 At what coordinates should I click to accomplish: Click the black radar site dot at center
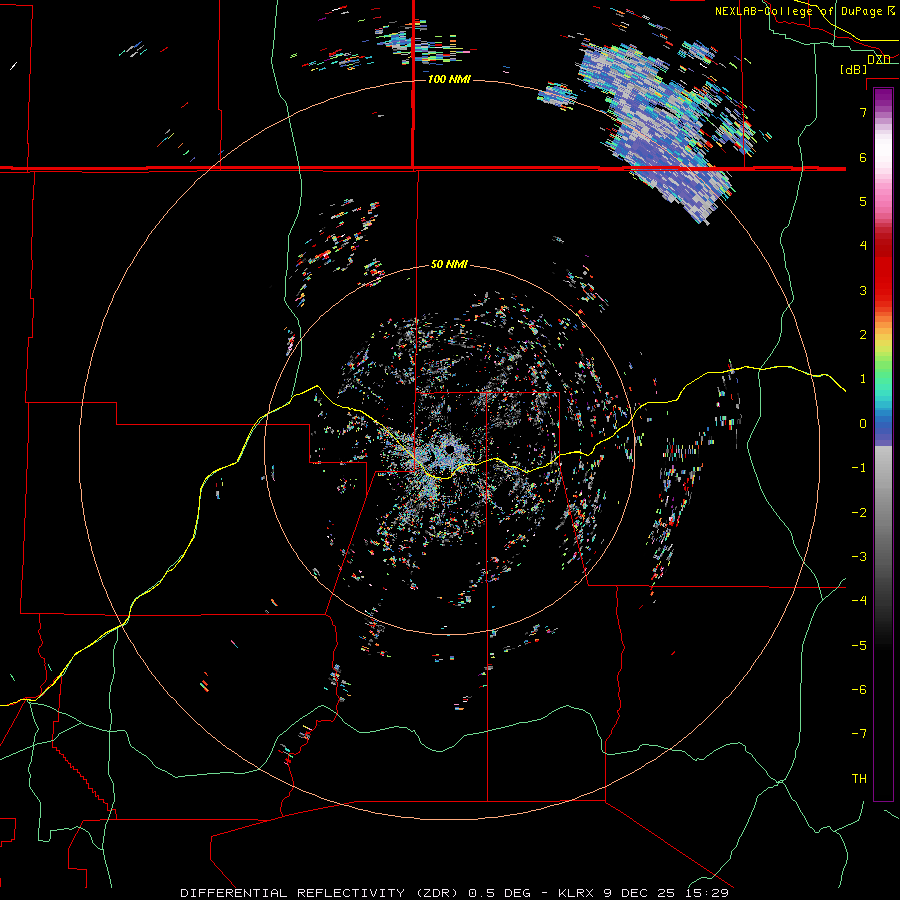coord(449,449)
